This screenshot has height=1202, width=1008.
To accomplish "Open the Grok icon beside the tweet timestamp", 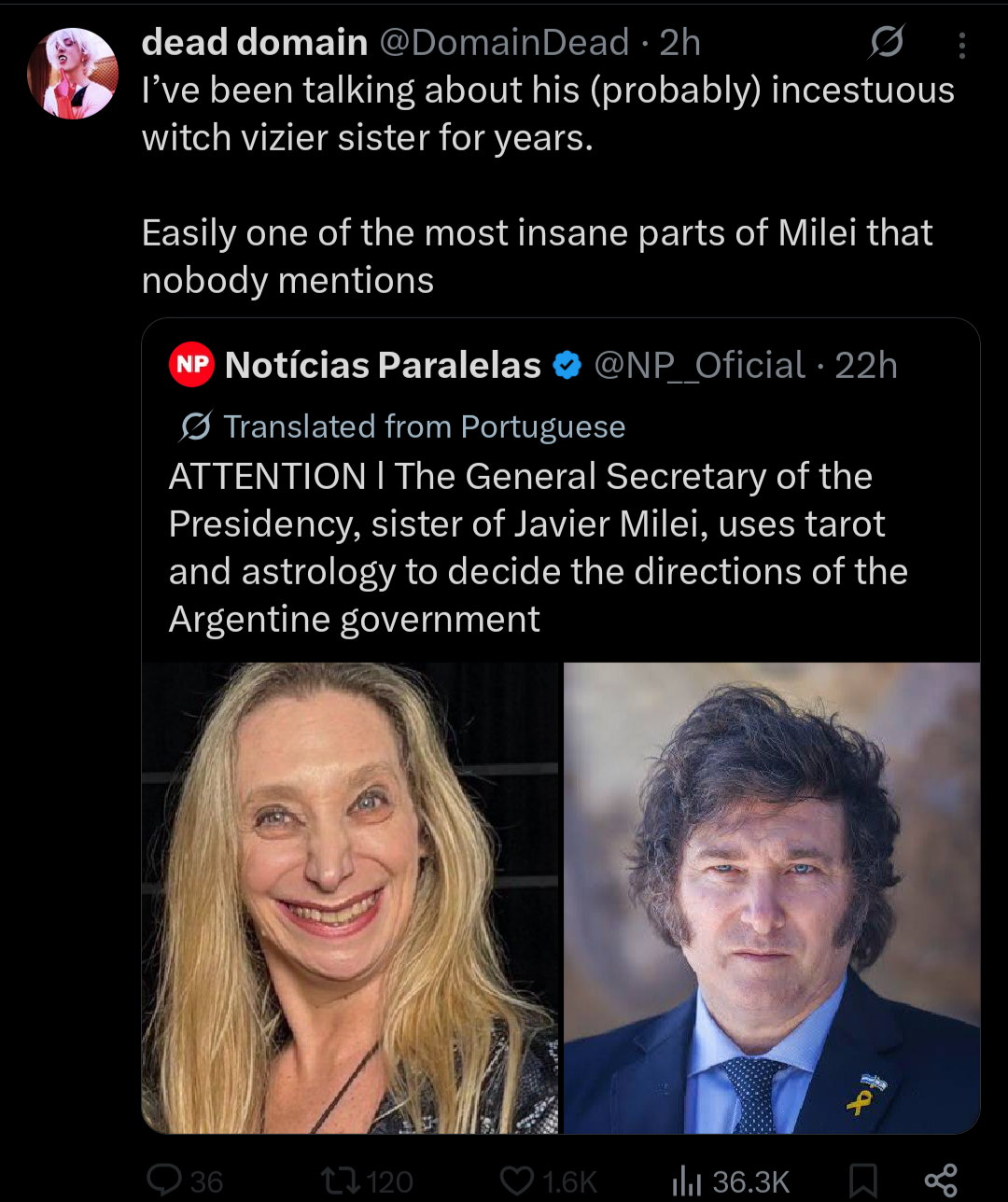I will click(x=886, y=43).
